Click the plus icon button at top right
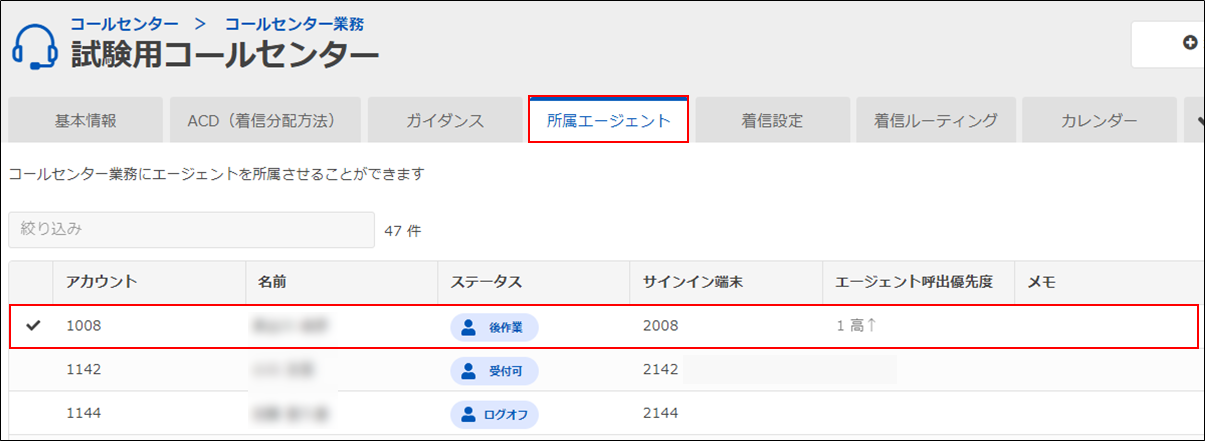 [1189, 43]
